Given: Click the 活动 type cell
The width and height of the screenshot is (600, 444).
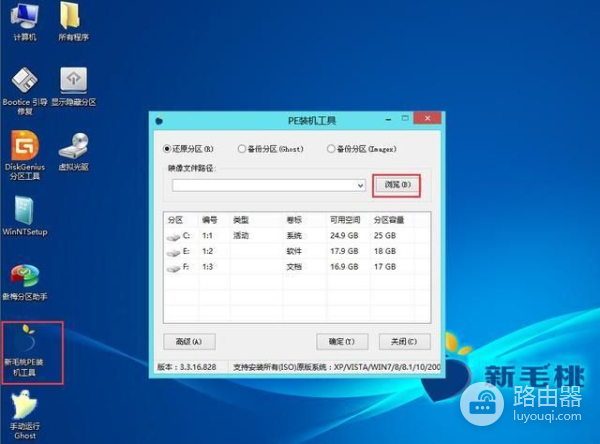Looking at the screenshot, I should click(241, 236).
